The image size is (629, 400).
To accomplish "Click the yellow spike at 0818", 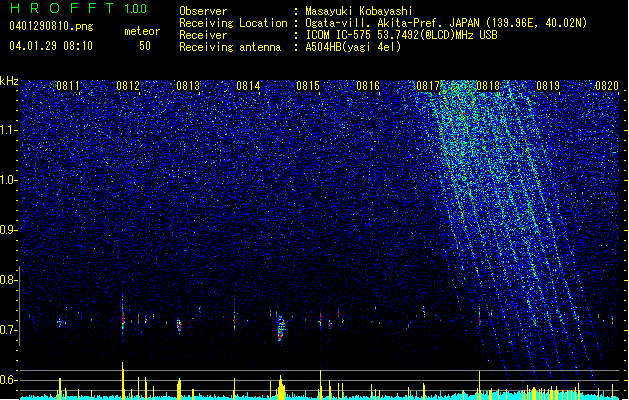I will pos(479,385).
